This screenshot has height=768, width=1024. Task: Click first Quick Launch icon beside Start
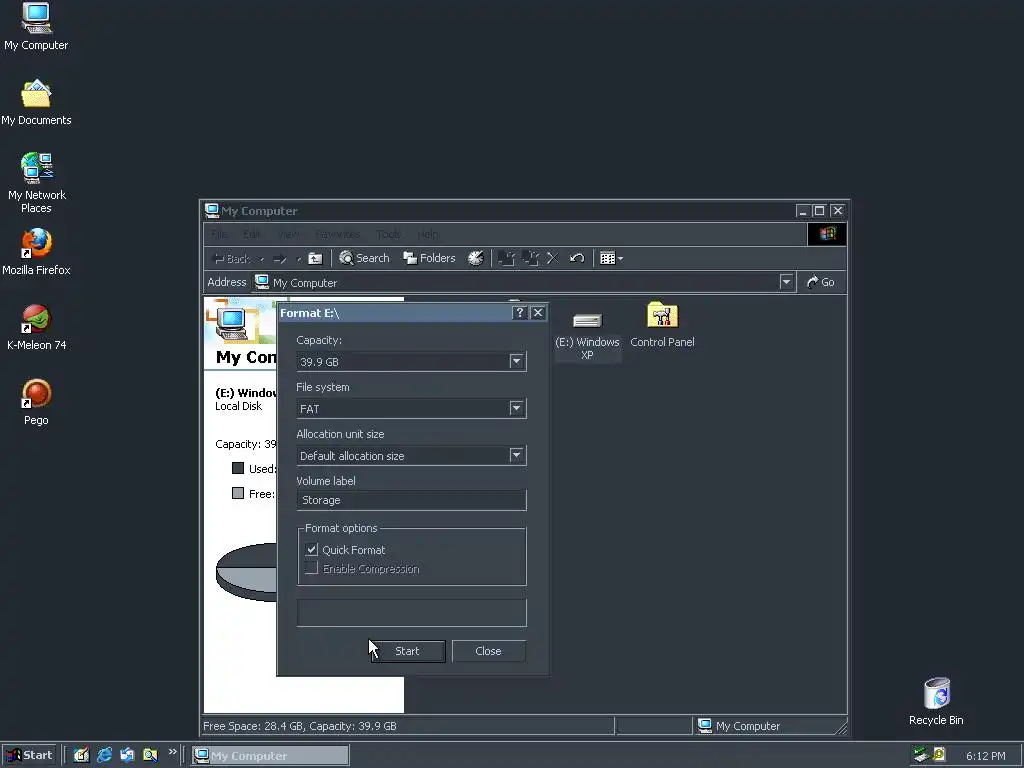click(81, 756)
